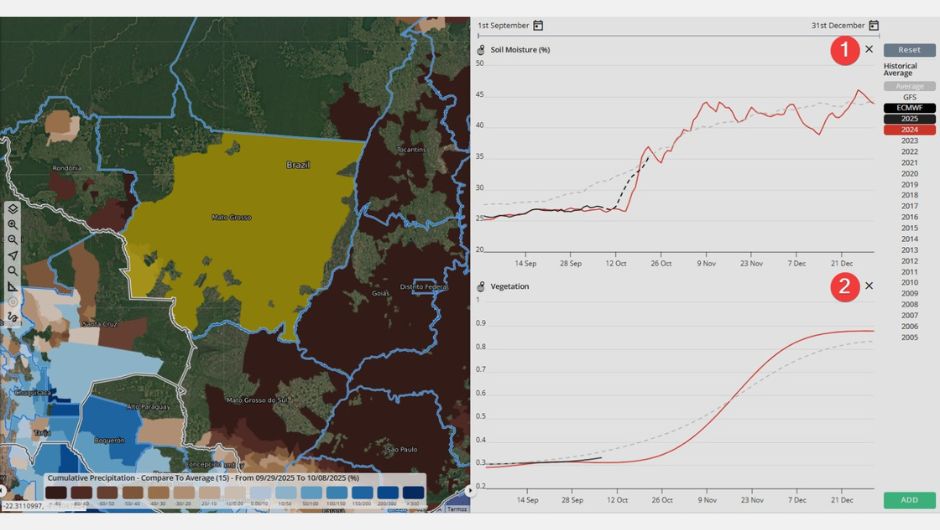Close the Soil Moisture chart
Image resolution: width=940 pixels, height=530 pixels.
coord(868,49)
